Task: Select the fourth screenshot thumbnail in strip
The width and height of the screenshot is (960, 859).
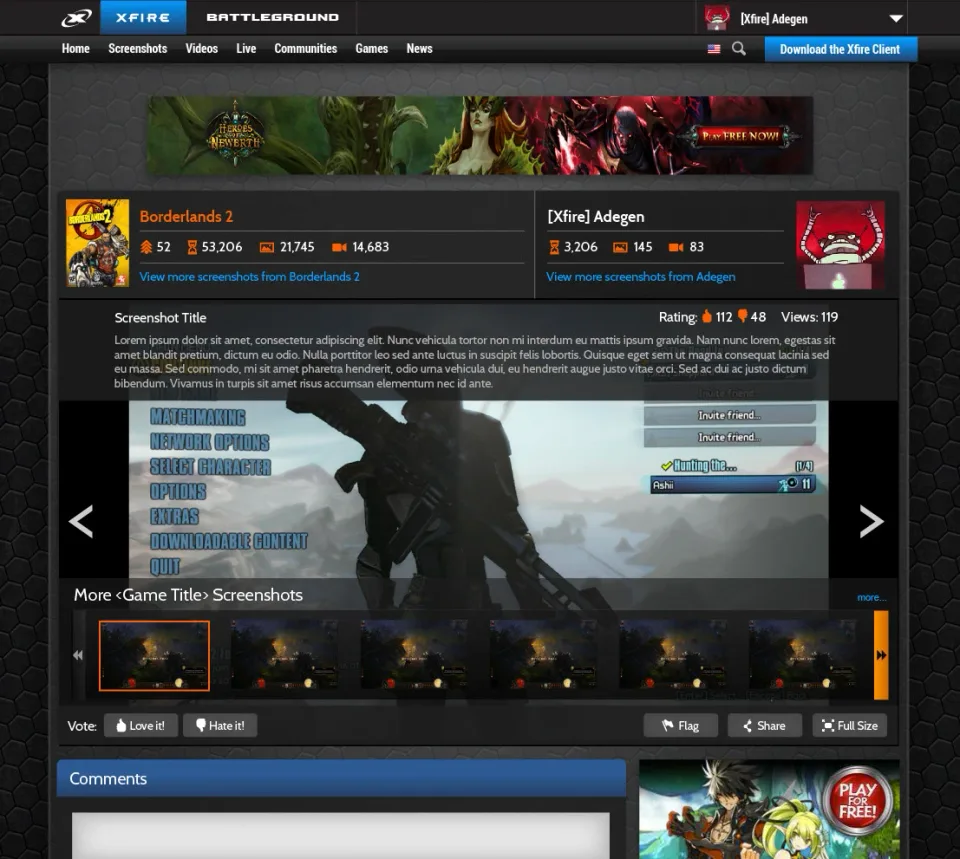Action: click(x=543, y=656)
